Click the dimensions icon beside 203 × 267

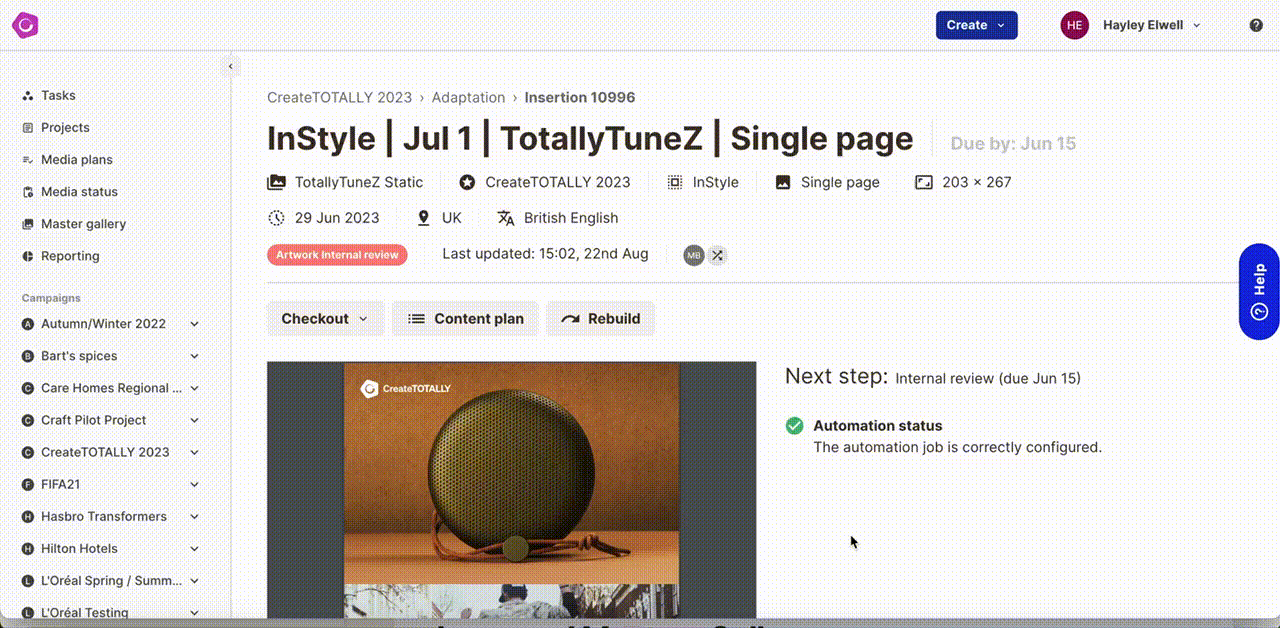924,182
